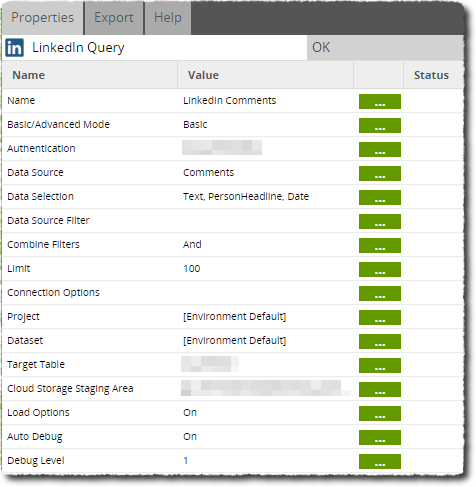The height and width of the screenshot is (487, 476).
Task: Edit Debug Level via ellipsis button
Action: (380, 461)
